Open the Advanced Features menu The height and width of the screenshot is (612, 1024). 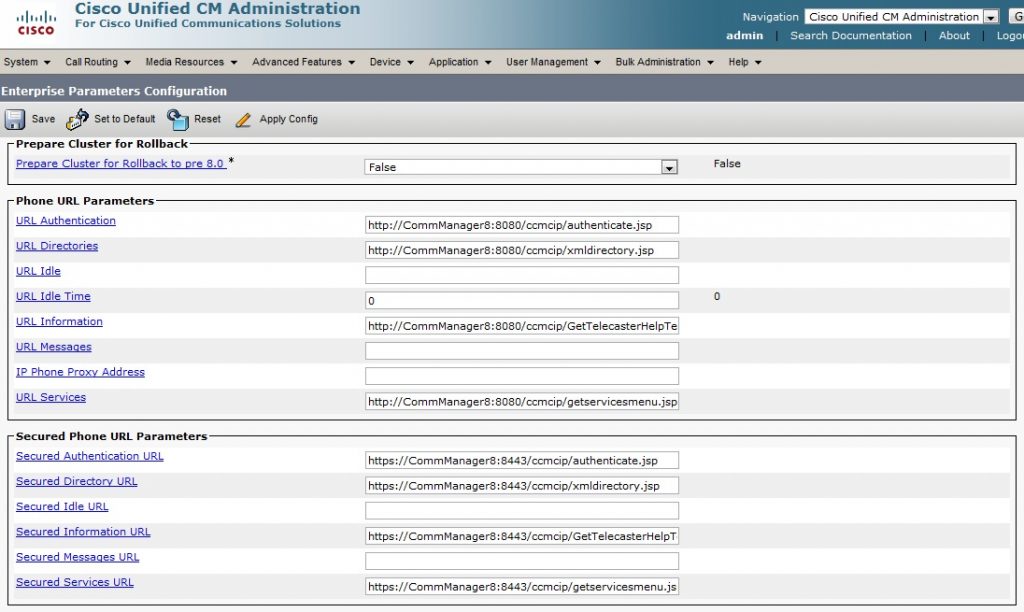(x=304, y=62)
